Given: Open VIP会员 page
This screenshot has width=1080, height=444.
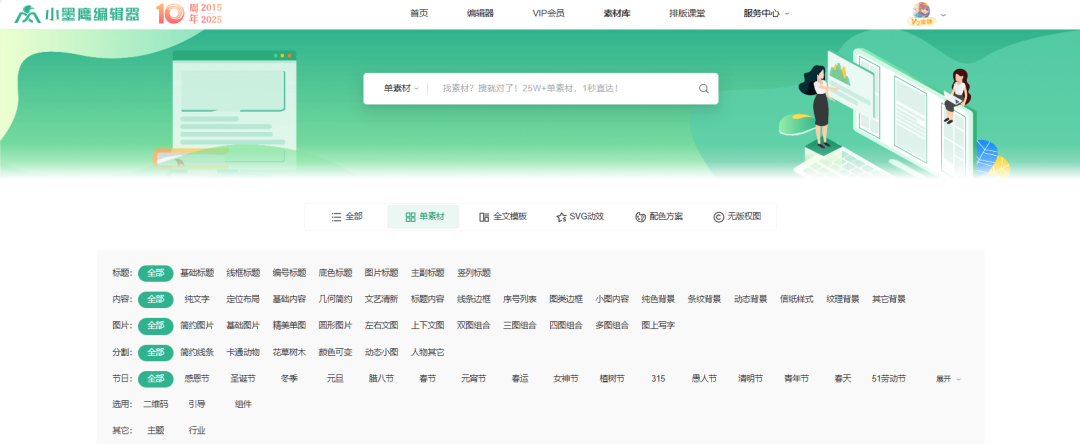Looking at the screenshot, I should tap(548, 13).
